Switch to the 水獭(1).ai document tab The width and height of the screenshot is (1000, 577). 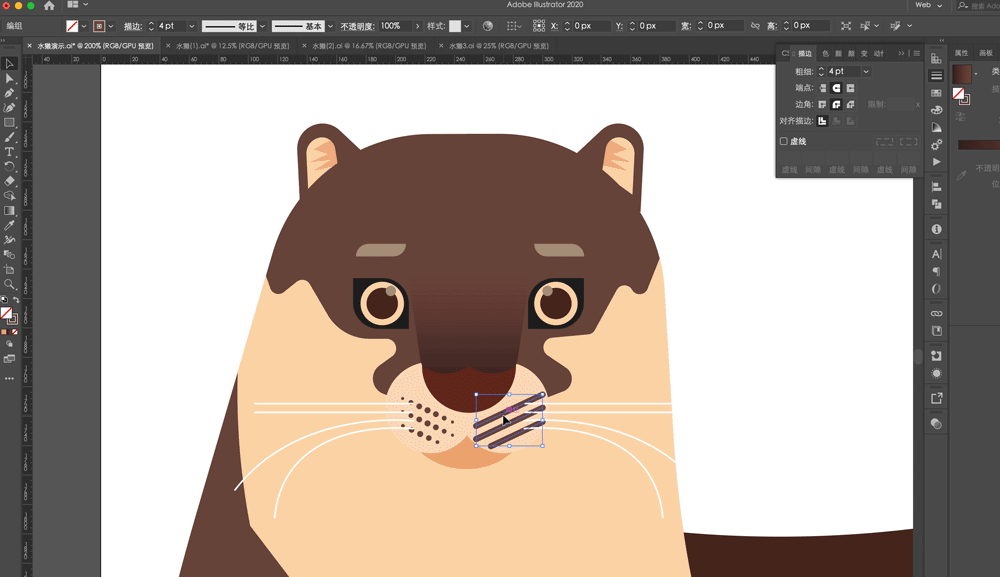pos(232,46)
